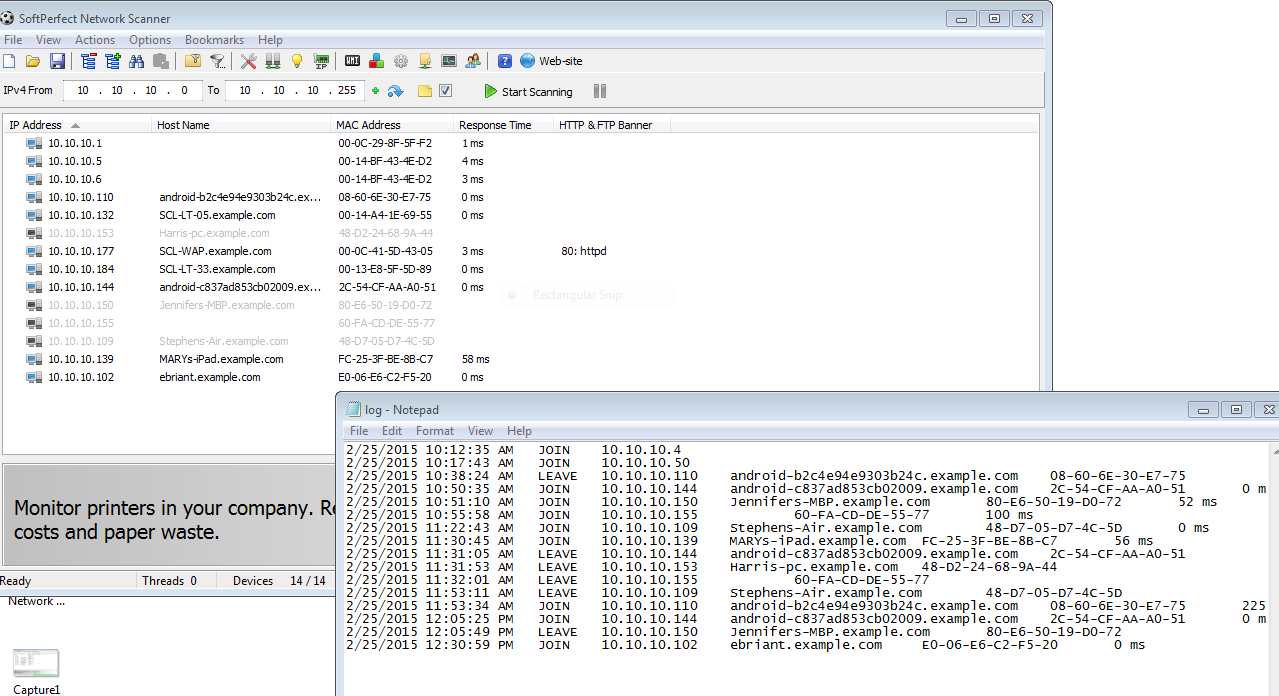Open the WMI query toolbar icon
Screen dimensions: 1279x696
(352, 61)
